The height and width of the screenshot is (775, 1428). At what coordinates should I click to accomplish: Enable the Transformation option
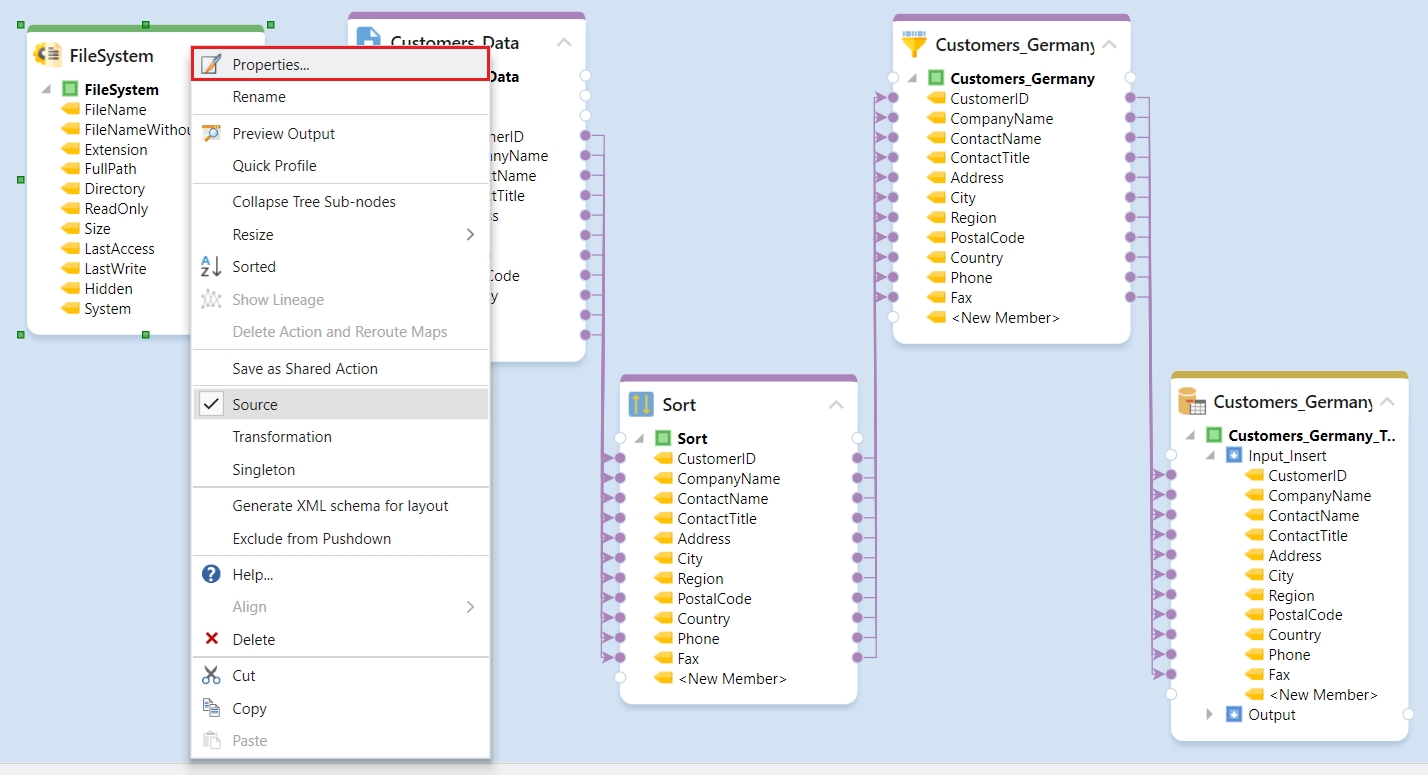281,437
